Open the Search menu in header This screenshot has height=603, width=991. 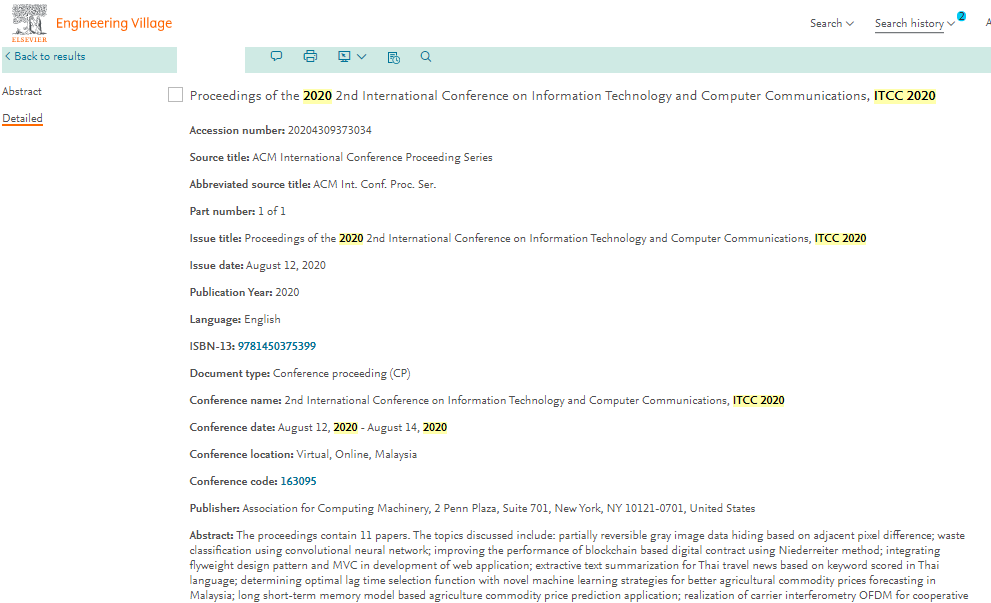pos(832,23)
